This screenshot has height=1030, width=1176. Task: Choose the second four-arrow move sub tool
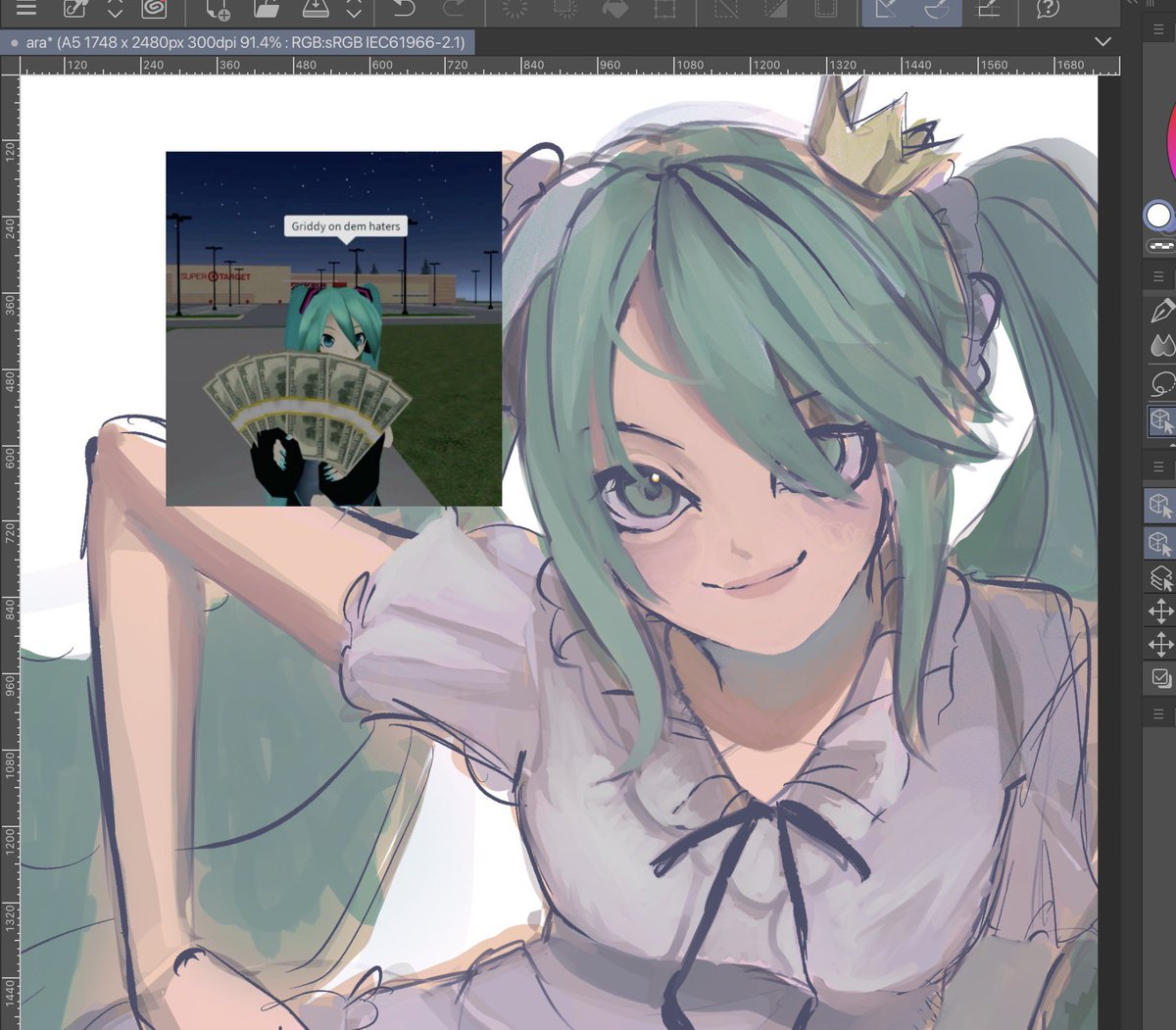(1161, 644)
